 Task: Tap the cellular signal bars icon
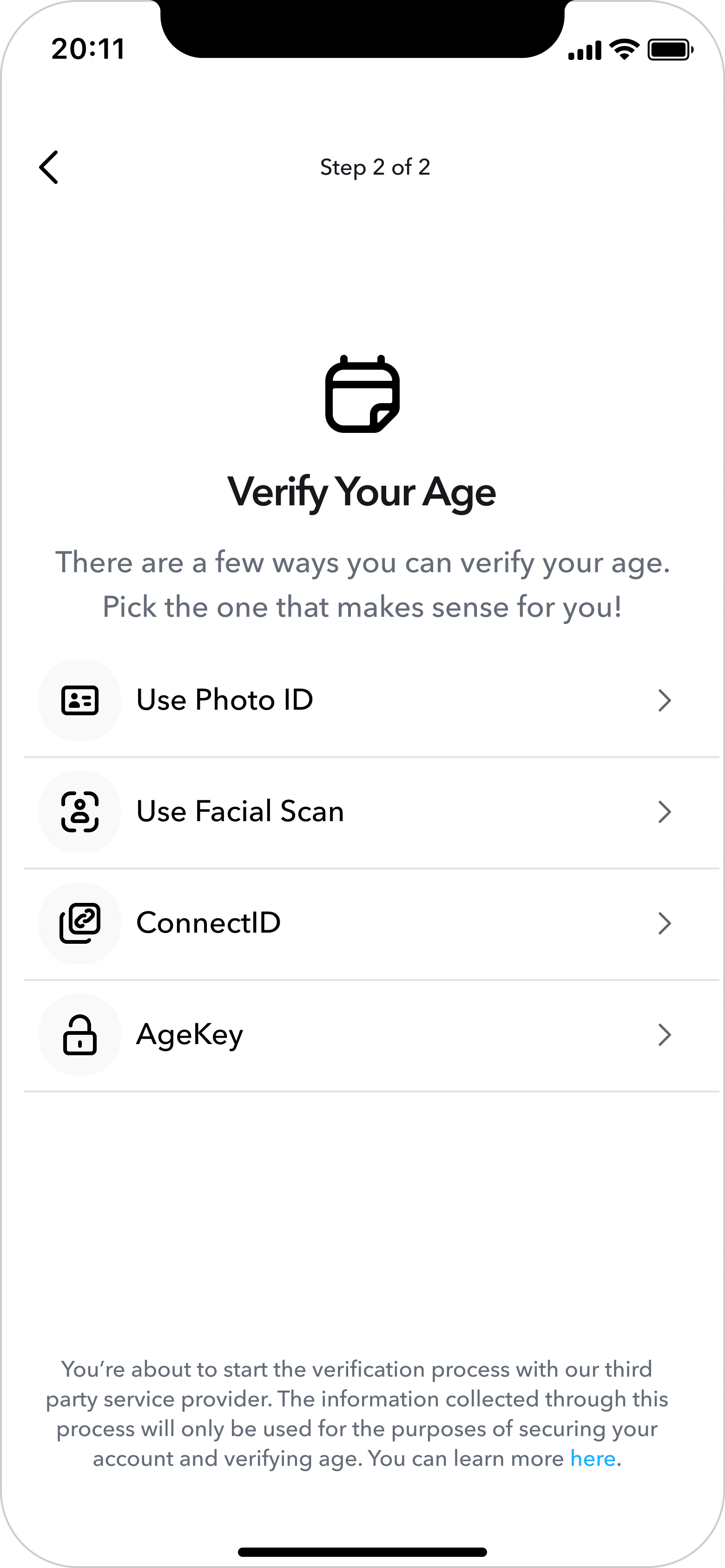tap(584, 51)
